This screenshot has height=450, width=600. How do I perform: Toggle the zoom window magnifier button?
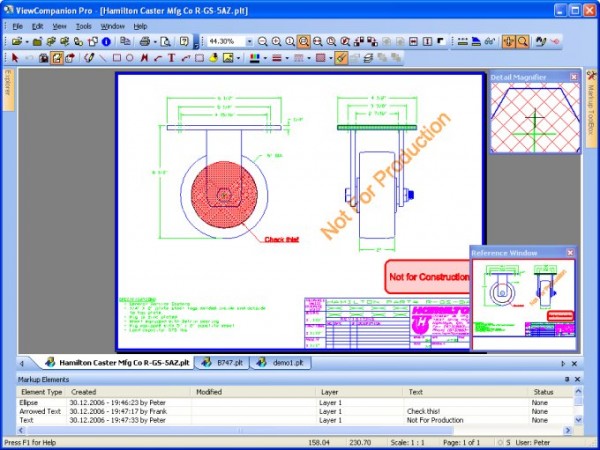click(303, 42)
